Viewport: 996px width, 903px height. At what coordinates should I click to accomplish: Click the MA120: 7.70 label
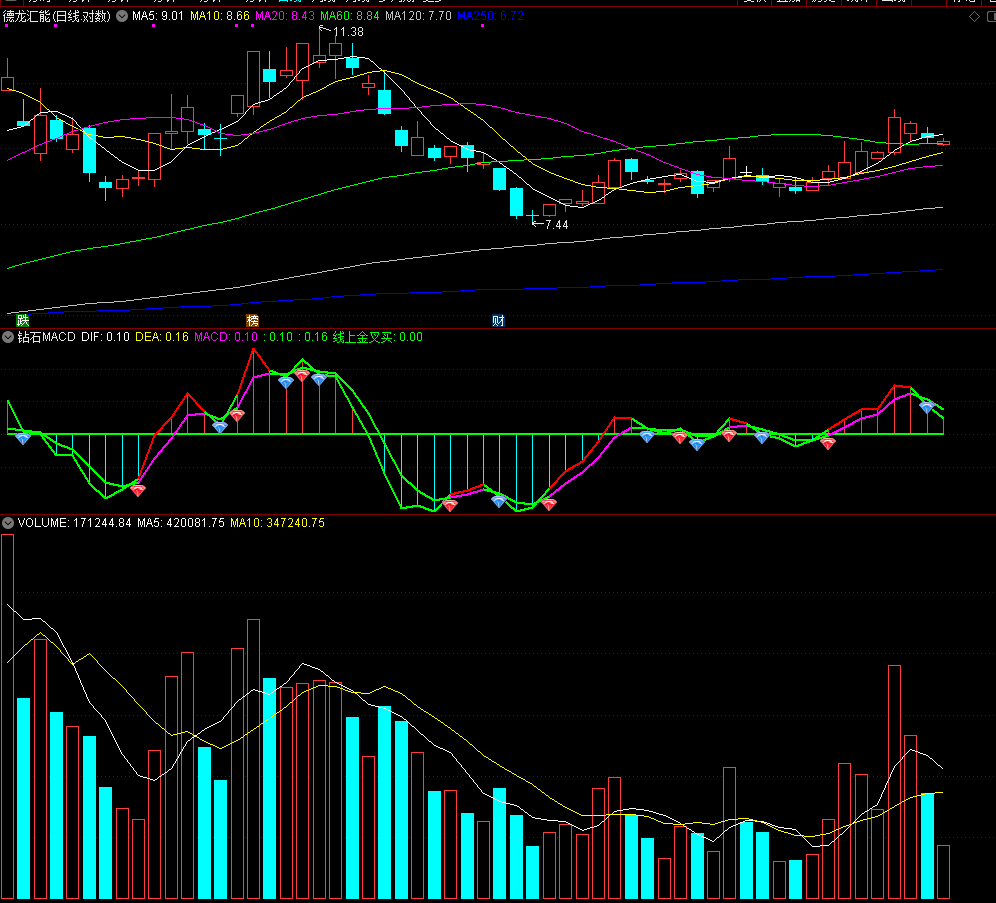[418, 16]
